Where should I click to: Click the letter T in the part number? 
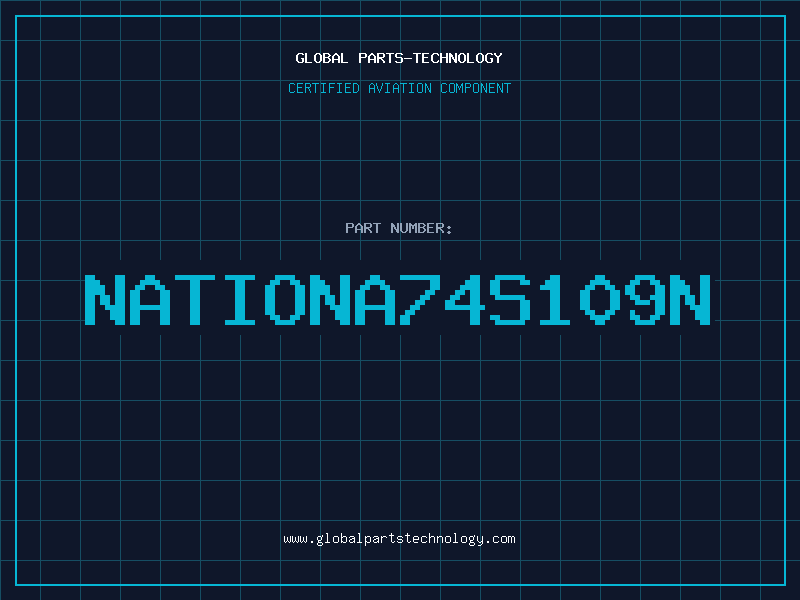pos(195,299)
